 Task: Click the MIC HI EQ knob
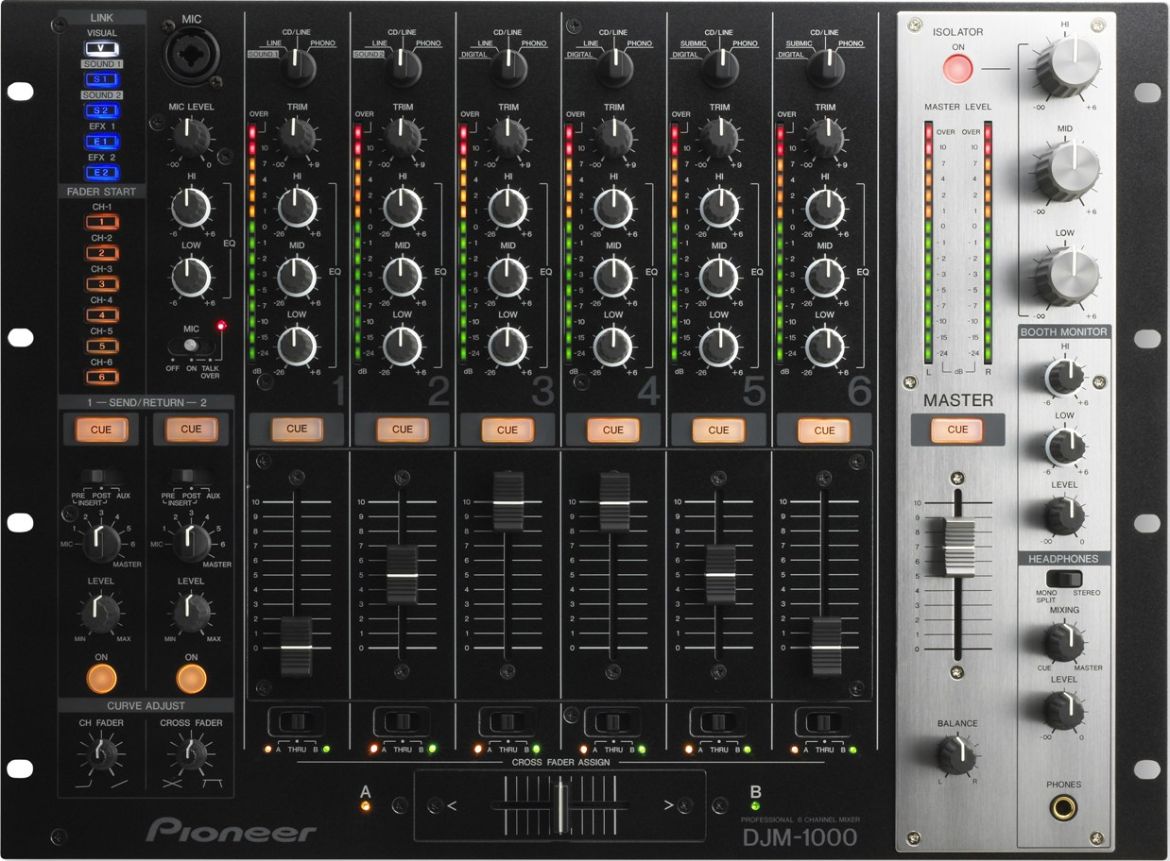pyautogui.click(x=191, y=207)
